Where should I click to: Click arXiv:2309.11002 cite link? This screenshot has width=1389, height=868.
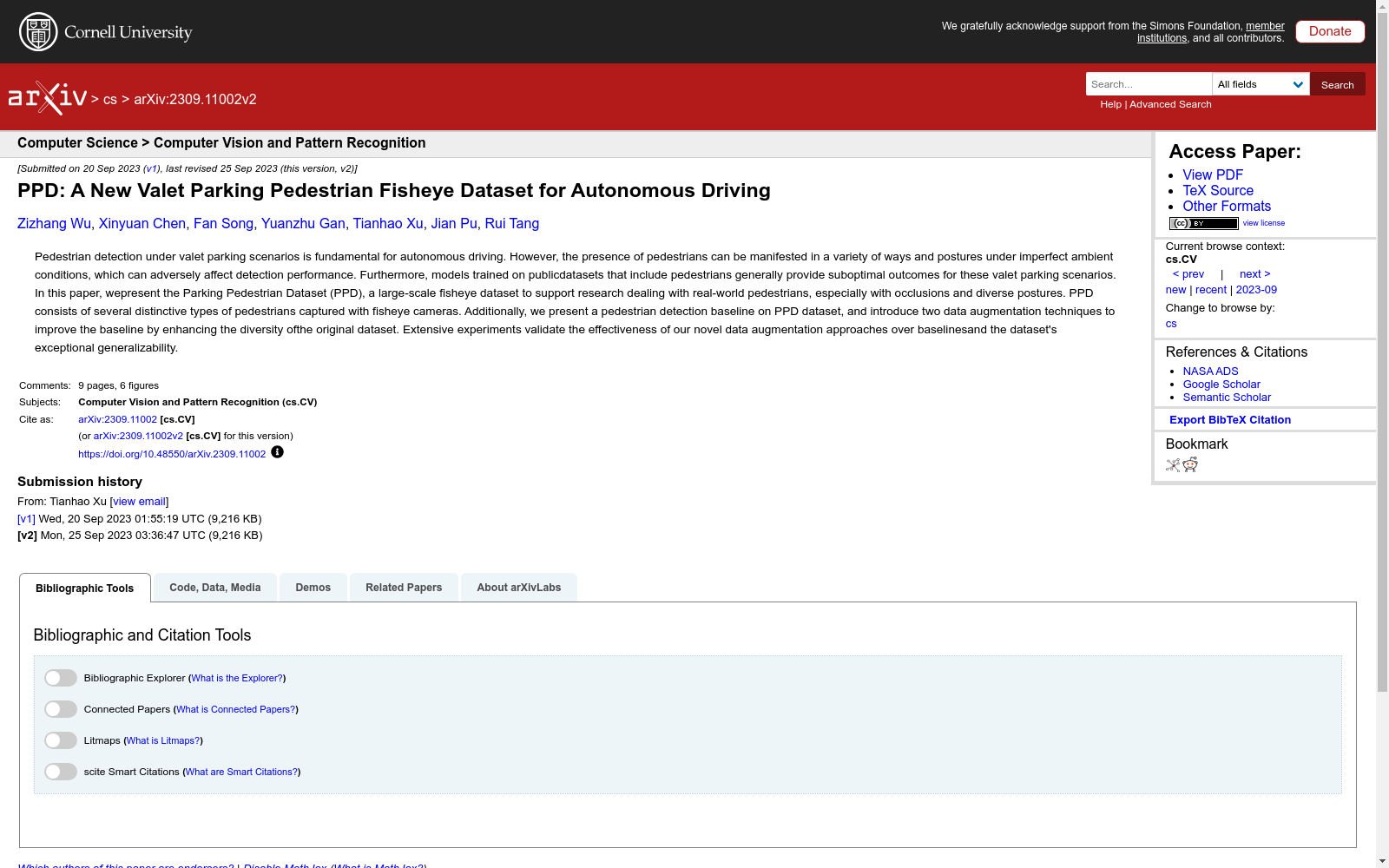point(118,419)
